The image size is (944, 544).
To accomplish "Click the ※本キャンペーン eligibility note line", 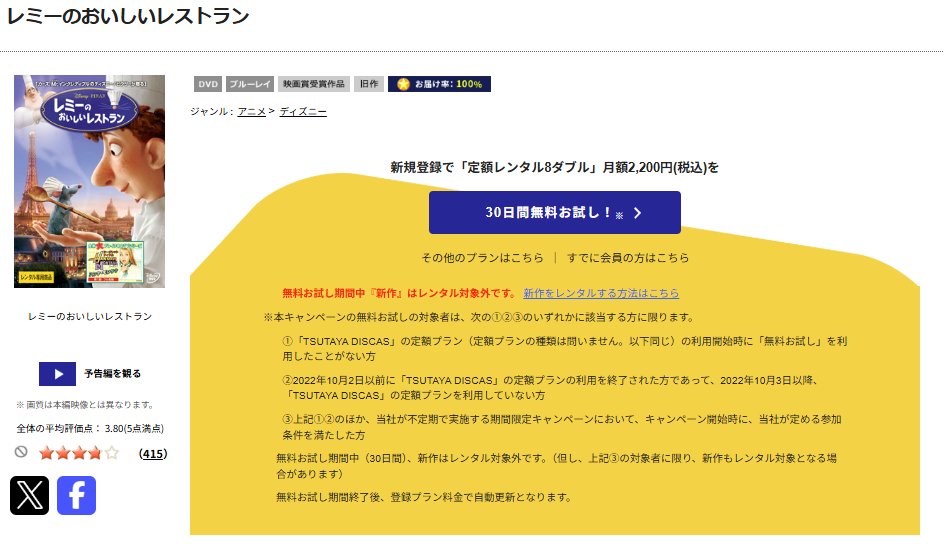I will [x=480, y=317].
